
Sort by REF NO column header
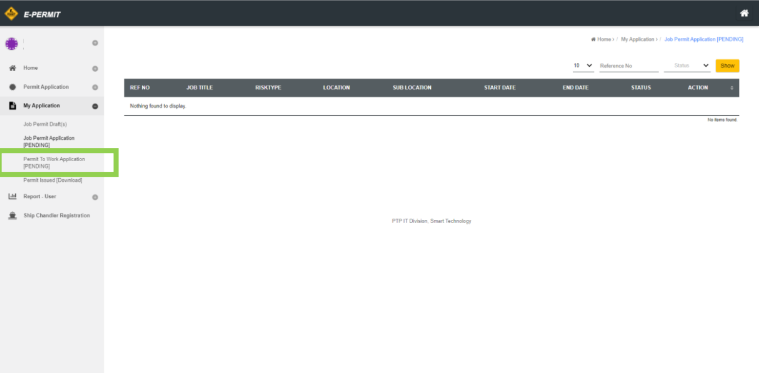coord(140,88)
